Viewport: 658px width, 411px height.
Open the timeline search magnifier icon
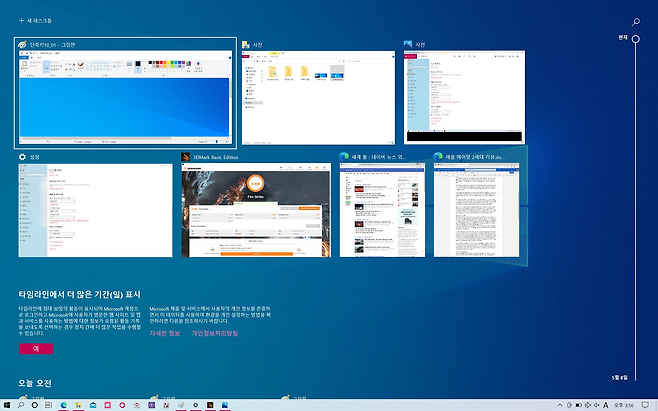(x=636, y=21)
